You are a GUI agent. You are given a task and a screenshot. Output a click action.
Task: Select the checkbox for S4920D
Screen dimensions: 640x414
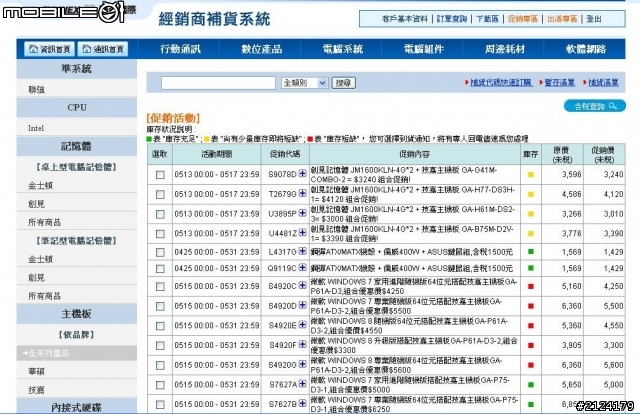(160, 306)
